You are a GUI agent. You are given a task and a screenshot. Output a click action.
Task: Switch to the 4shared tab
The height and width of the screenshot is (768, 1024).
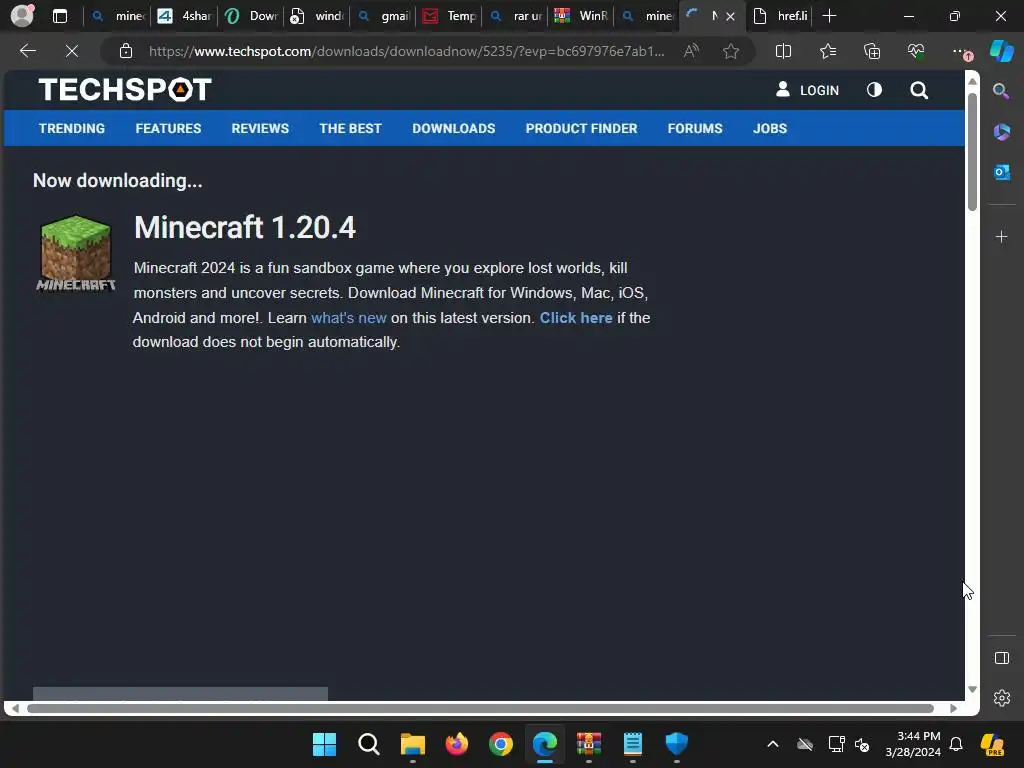pos(185,16)
